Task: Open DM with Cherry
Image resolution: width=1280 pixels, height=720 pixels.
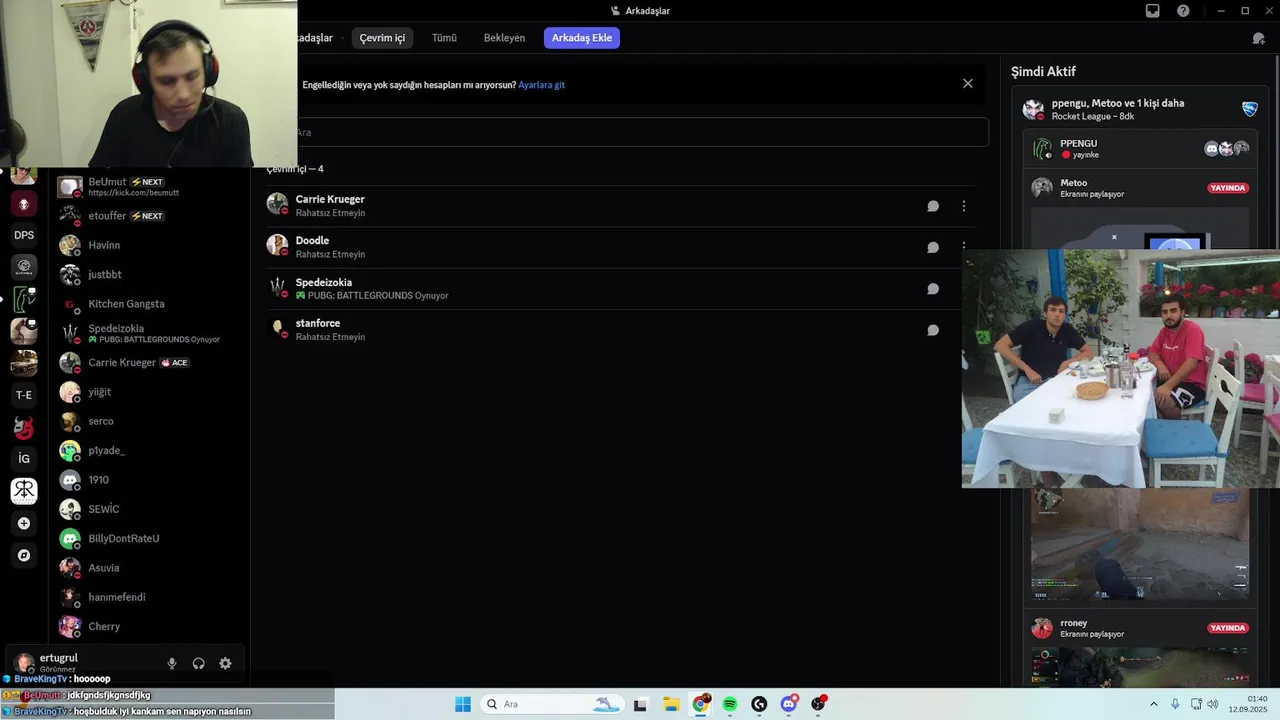Action: tap(150, 626)
